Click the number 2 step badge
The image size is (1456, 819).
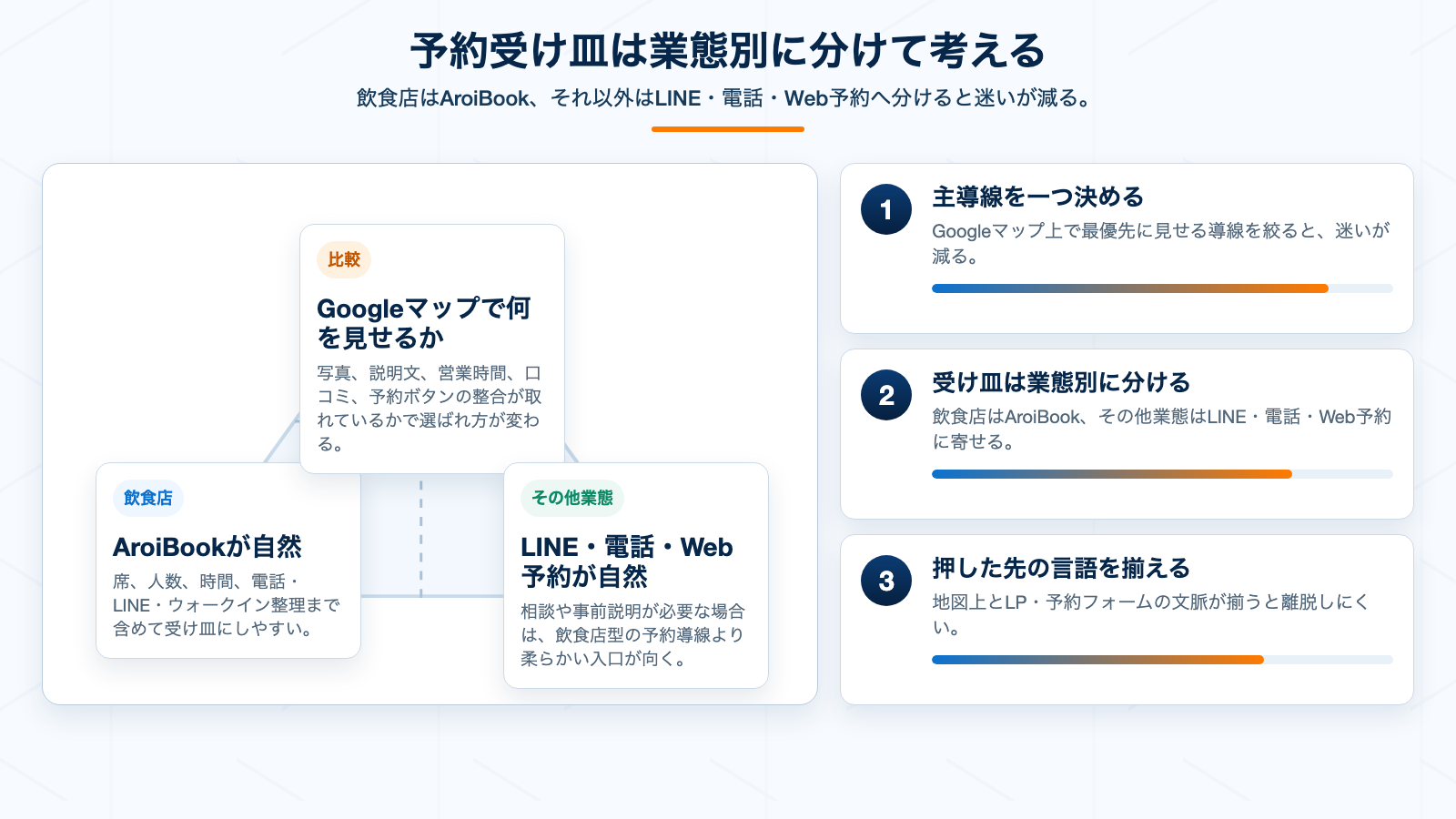coord(886,395)
